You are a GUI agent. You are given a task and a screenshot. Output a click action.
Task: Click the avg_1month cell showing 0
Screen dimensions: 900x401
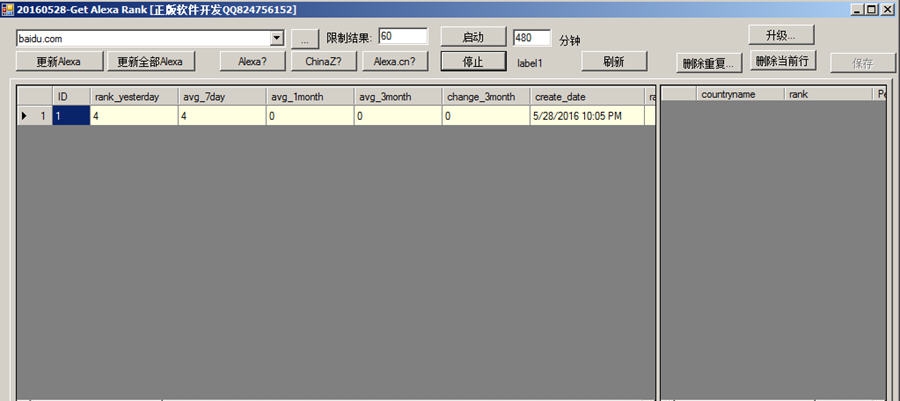tap(310, 116)
